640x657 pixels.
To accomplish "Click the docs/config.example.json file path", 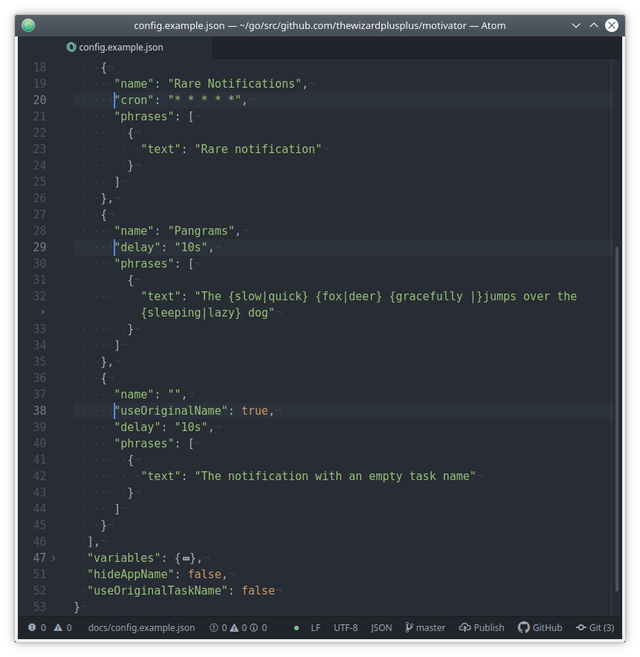I will [141, 628].
